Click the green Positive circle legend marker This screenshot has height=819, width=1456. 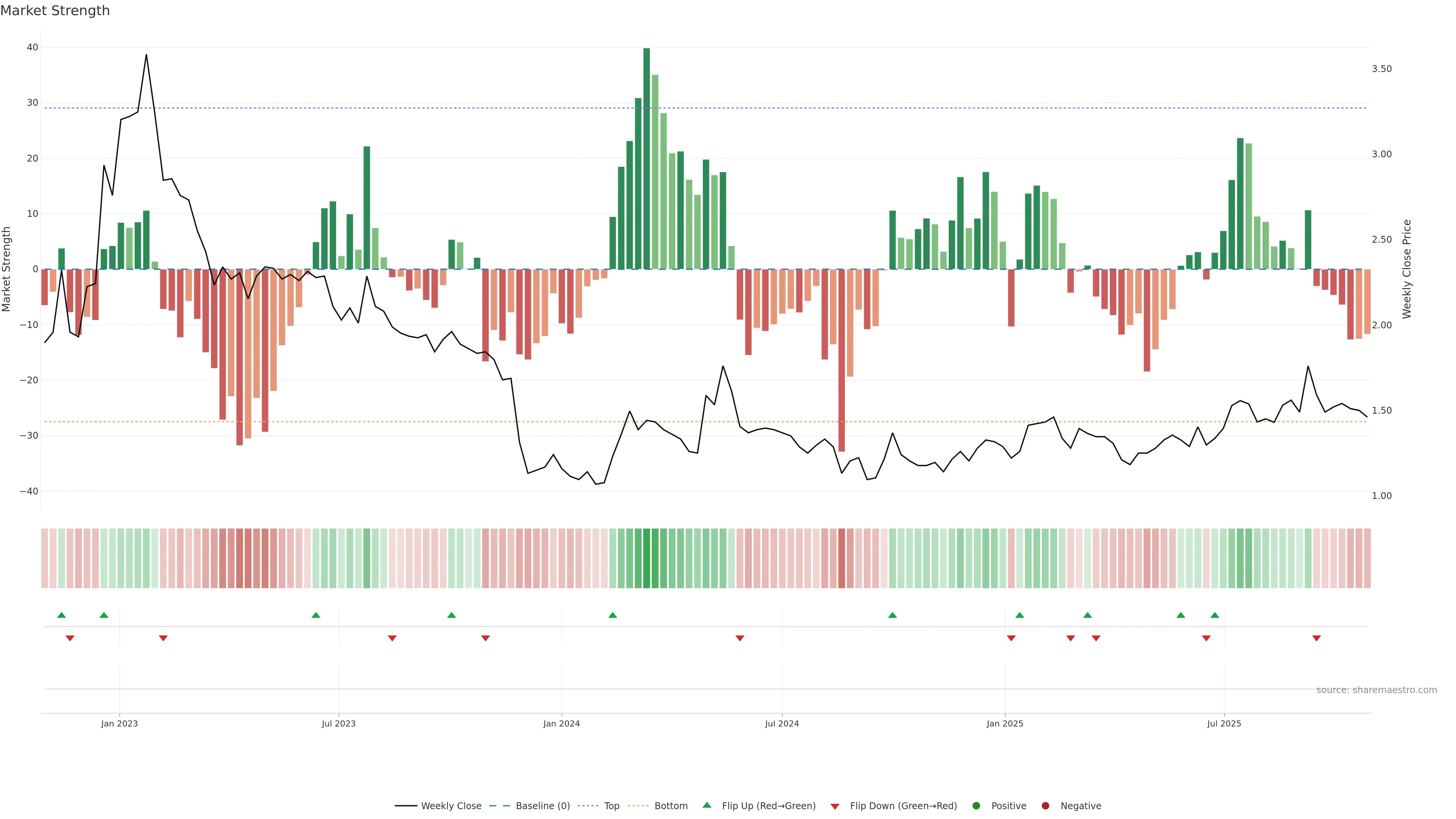(976, 805)
